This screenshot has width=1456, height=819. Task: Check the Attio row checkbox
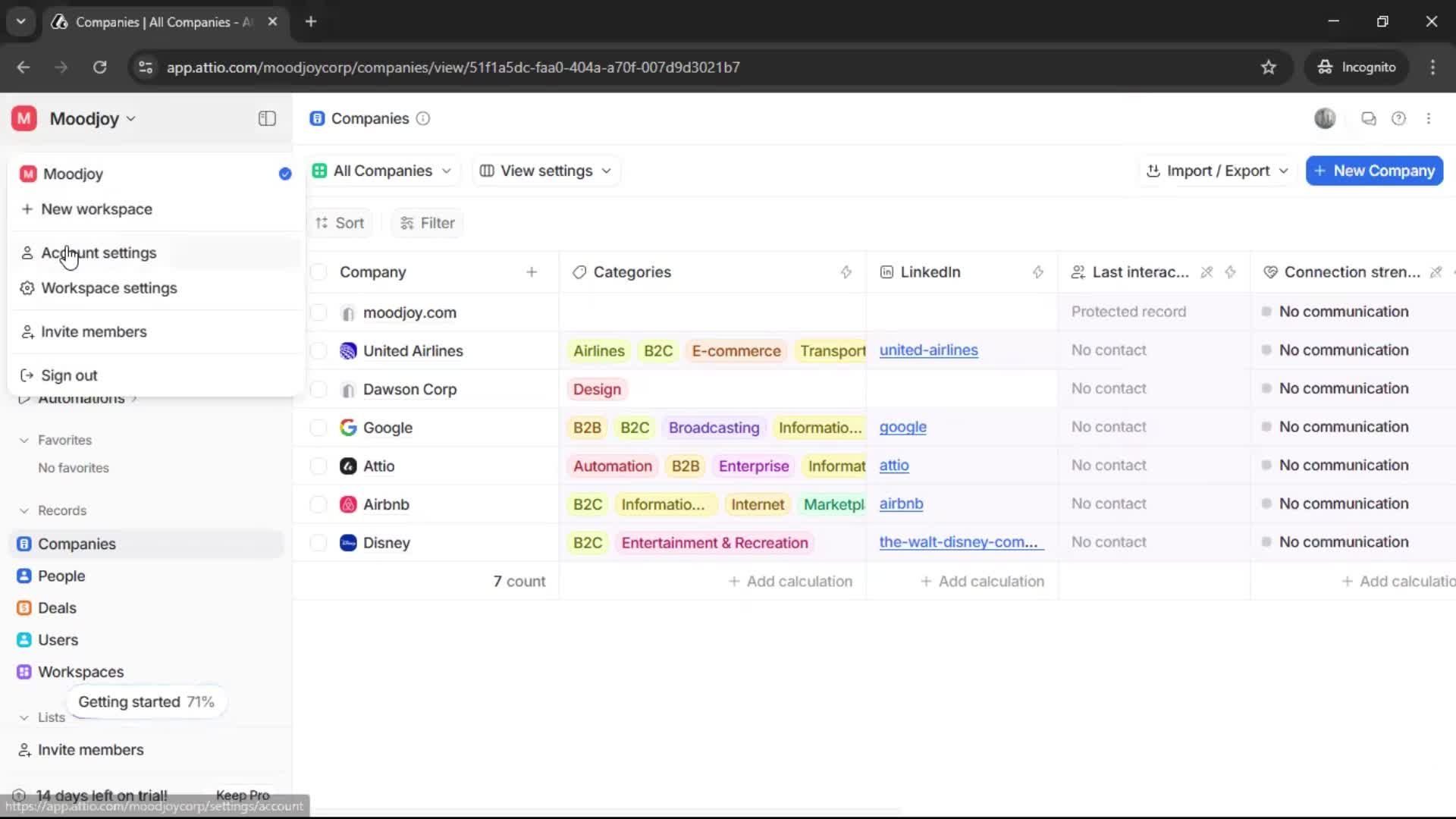(x=319, y=466)
